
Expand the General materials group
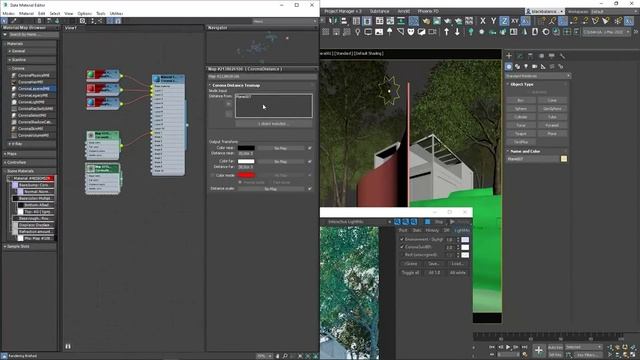[10, 51]
